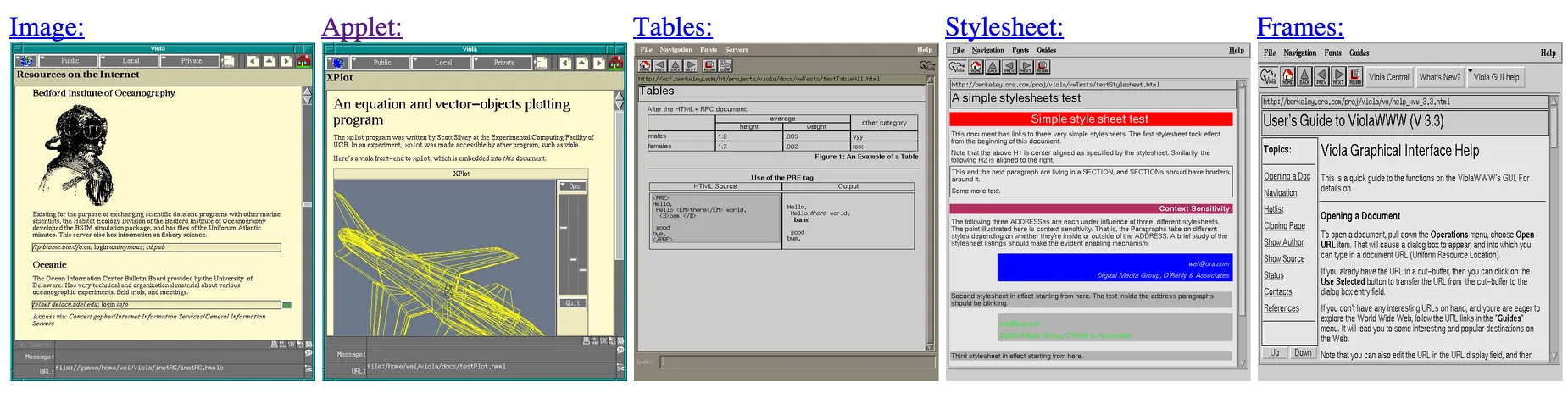This screenshot has height=393, width=1568.
Task: Click the Home icon in Tables browser toolbar
Action: [x=645, y=65]
